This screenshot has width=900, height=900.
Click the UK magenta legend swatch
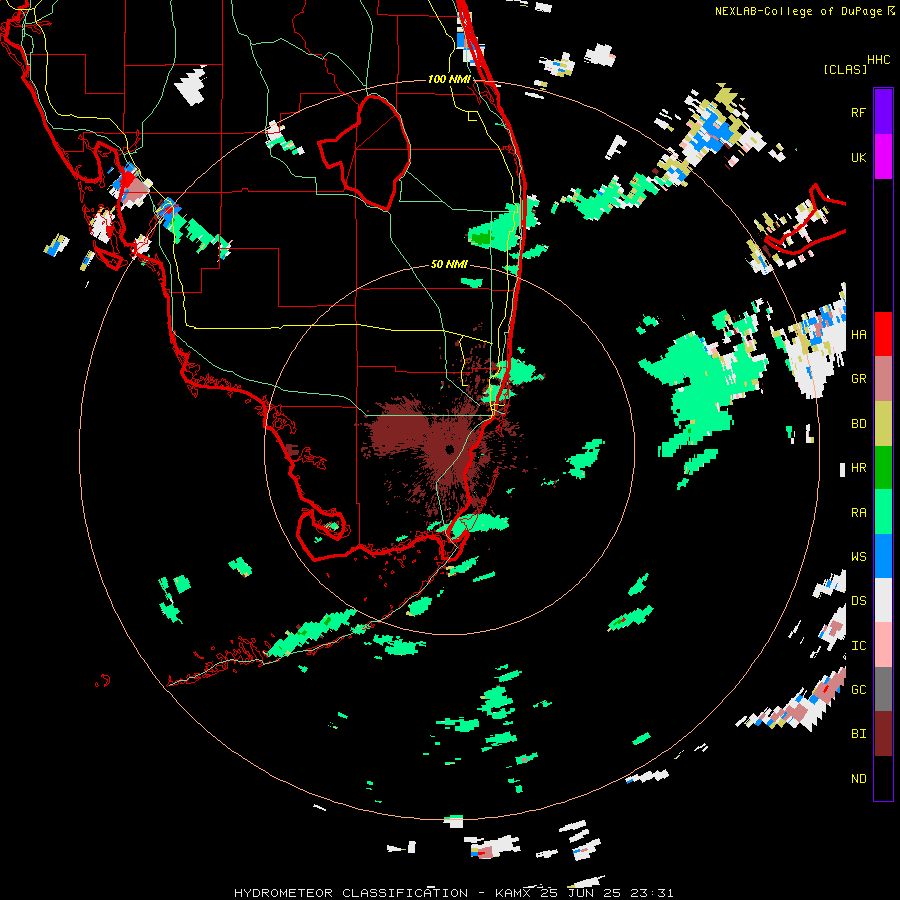coord(883,156)
